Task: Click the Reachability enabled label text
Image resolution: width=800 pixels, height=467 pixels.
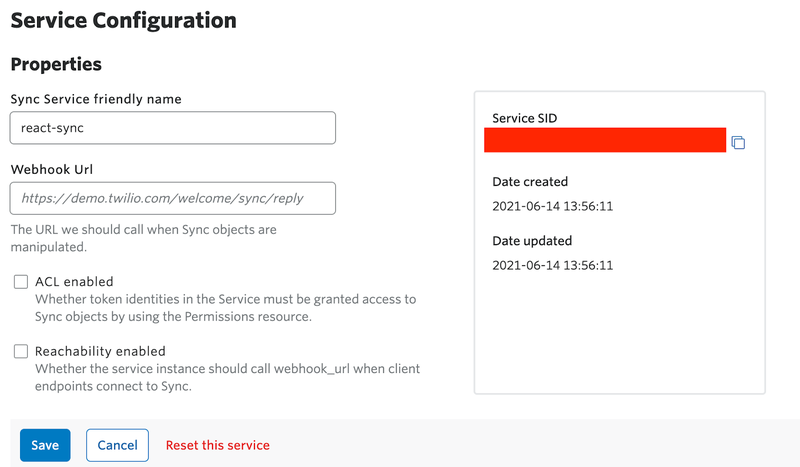Action: [100, 351]
